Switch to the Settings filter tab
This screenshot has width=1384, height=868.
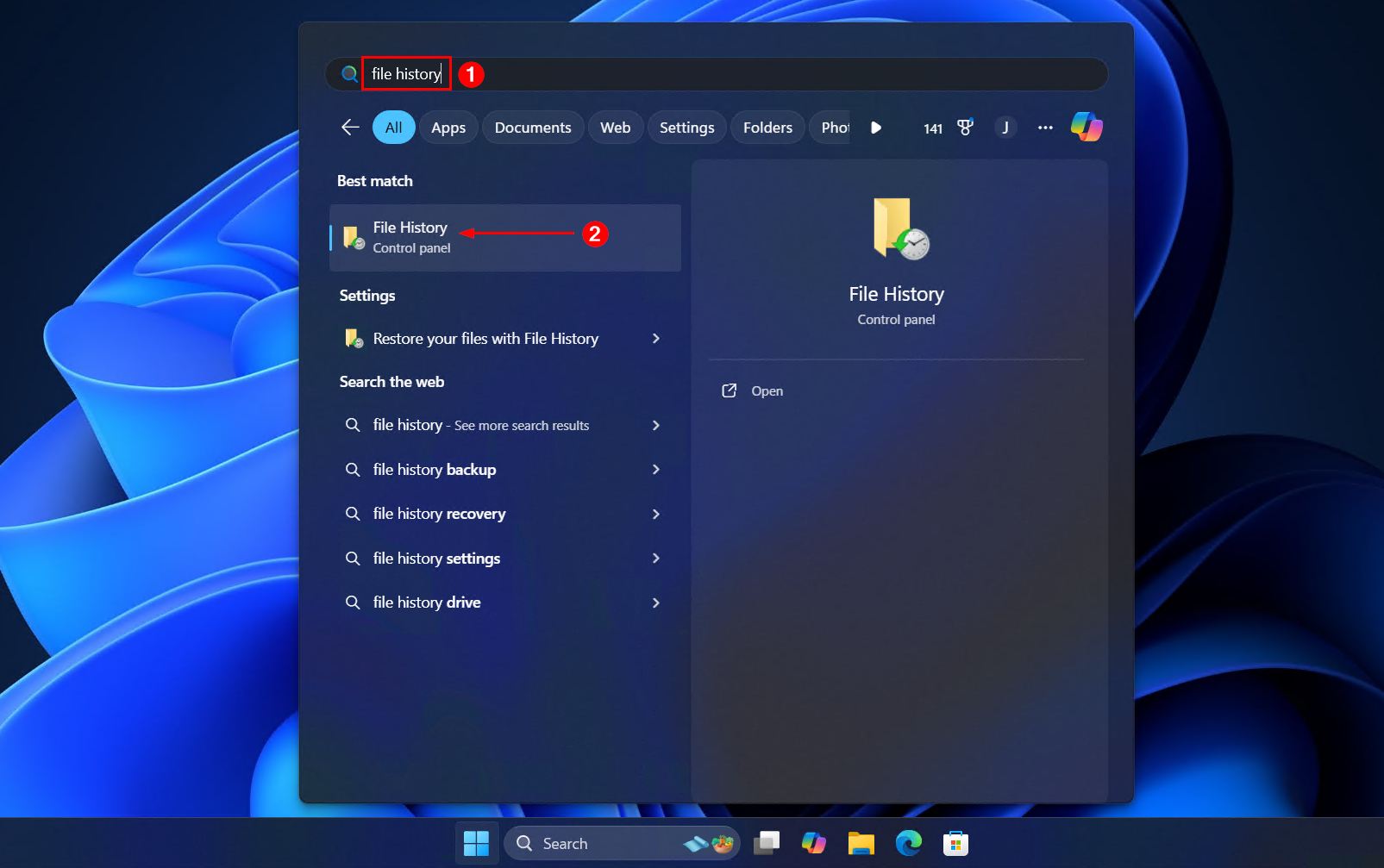686,128
